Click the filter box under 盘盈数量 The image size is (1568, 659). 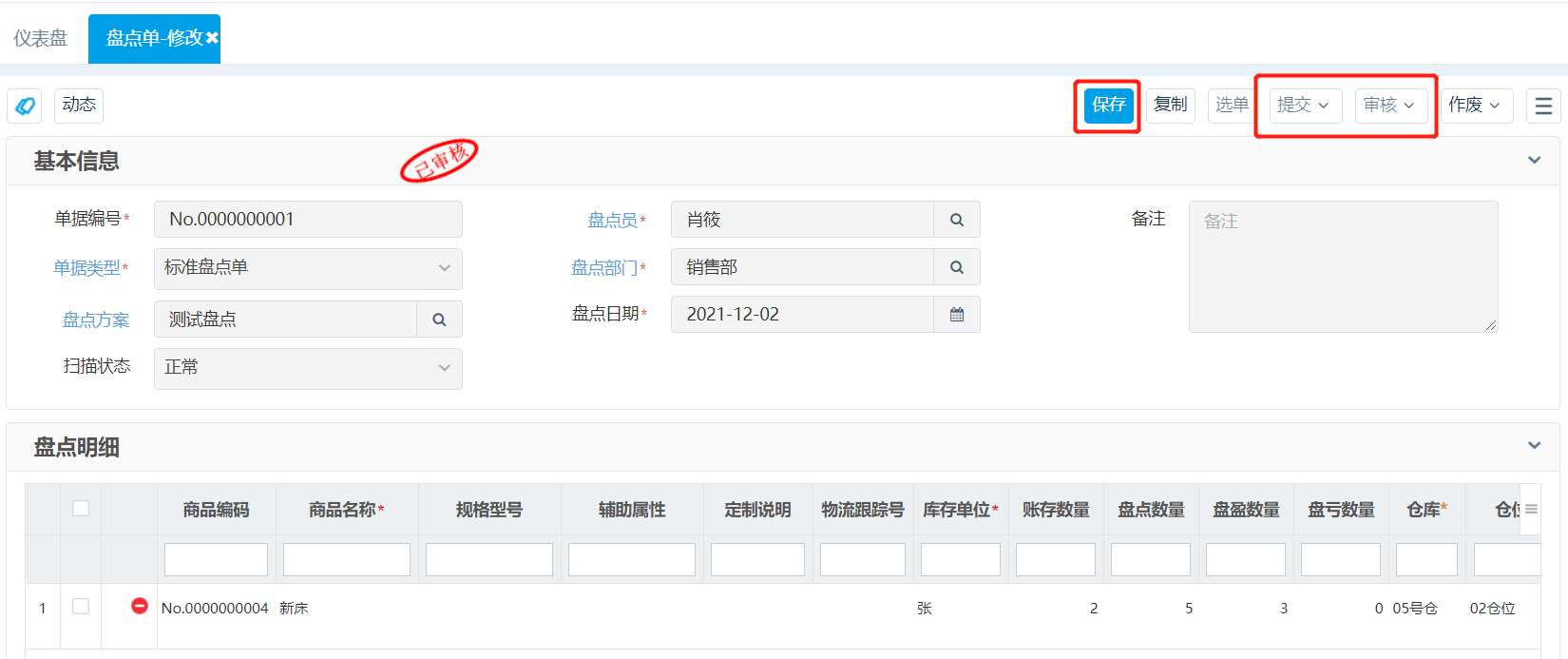click(x=1246, y=559)
